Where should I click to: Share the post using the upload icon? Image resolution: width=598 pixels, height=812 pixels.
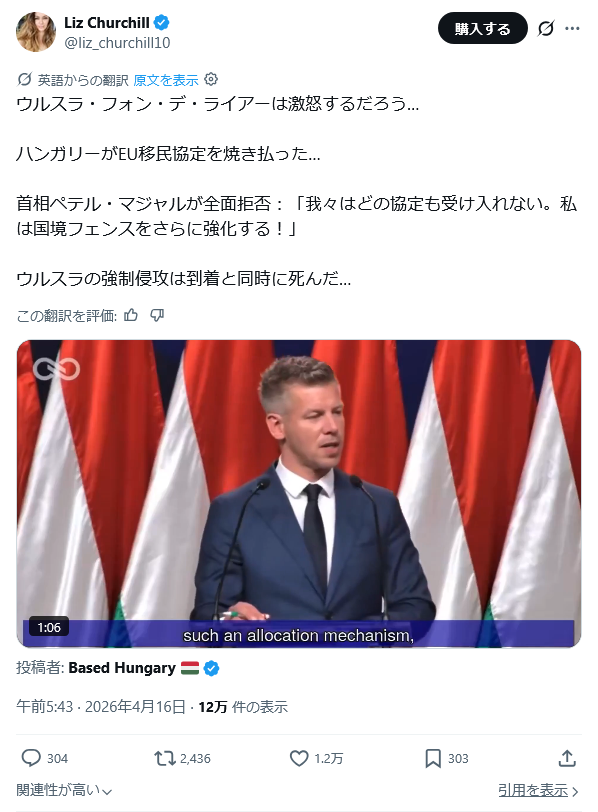567,758
